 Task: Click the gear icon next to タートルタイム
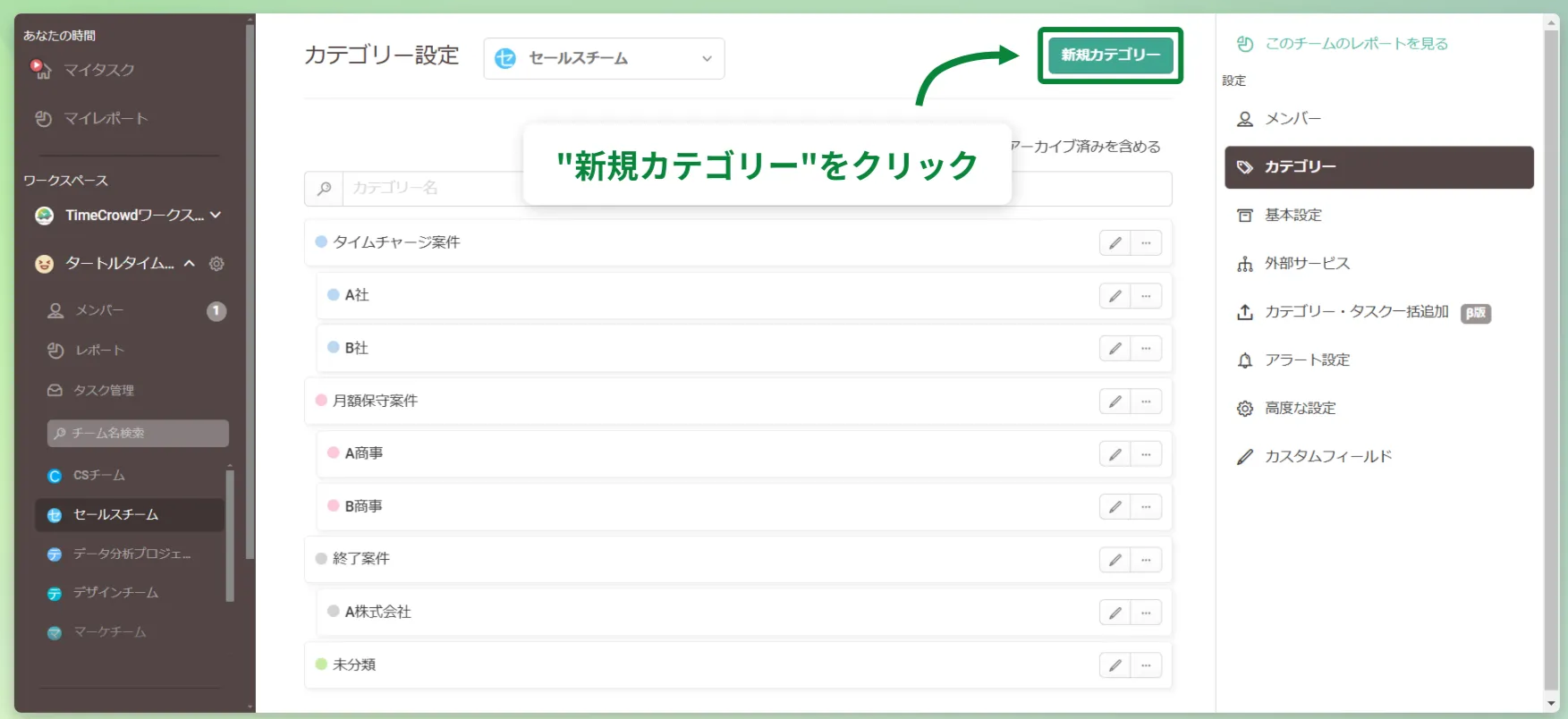[x=216, y=264]
